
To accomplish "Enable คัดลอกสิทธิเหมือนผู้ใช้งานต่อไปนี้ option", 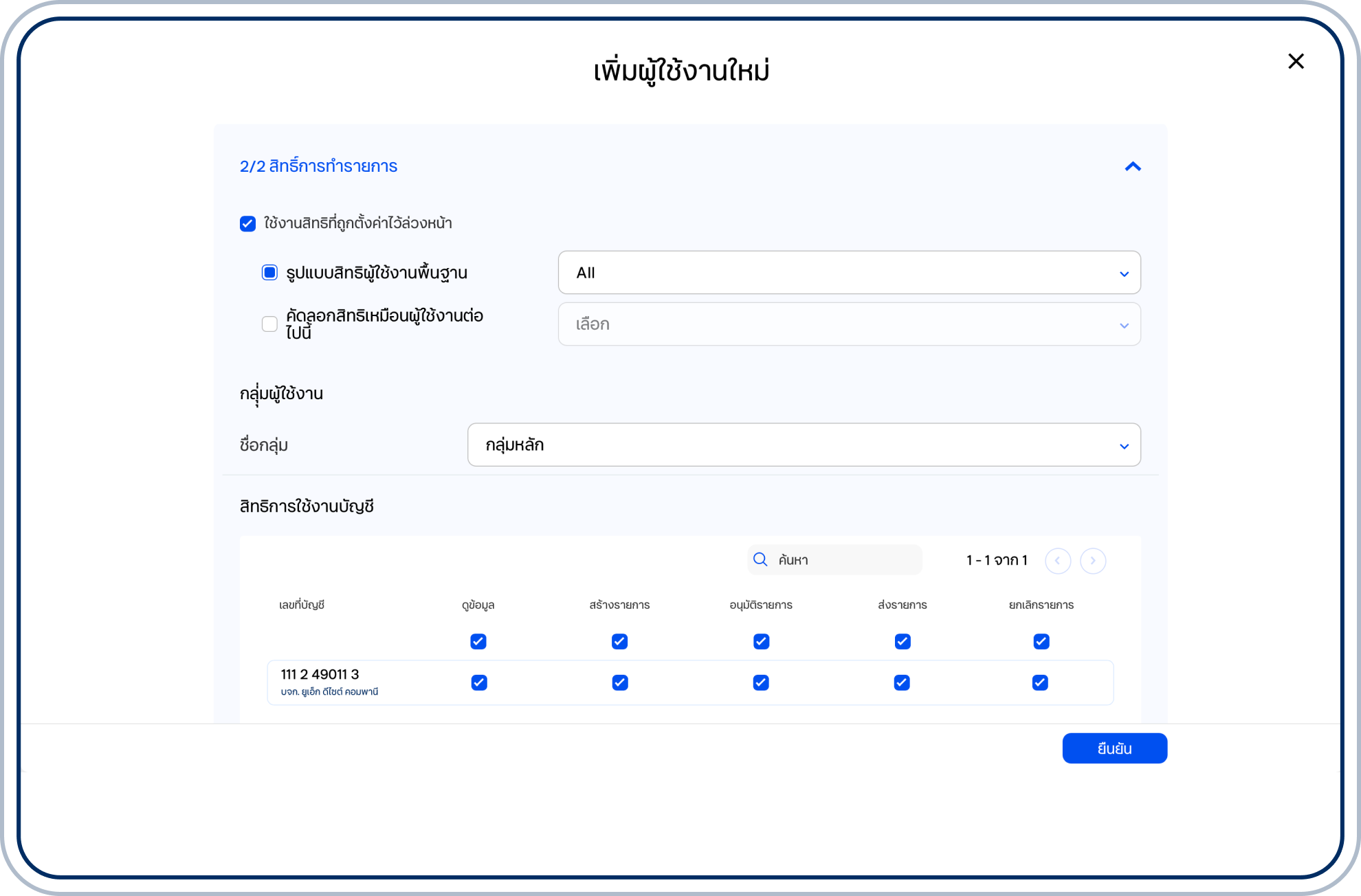I will coord(269,324).
